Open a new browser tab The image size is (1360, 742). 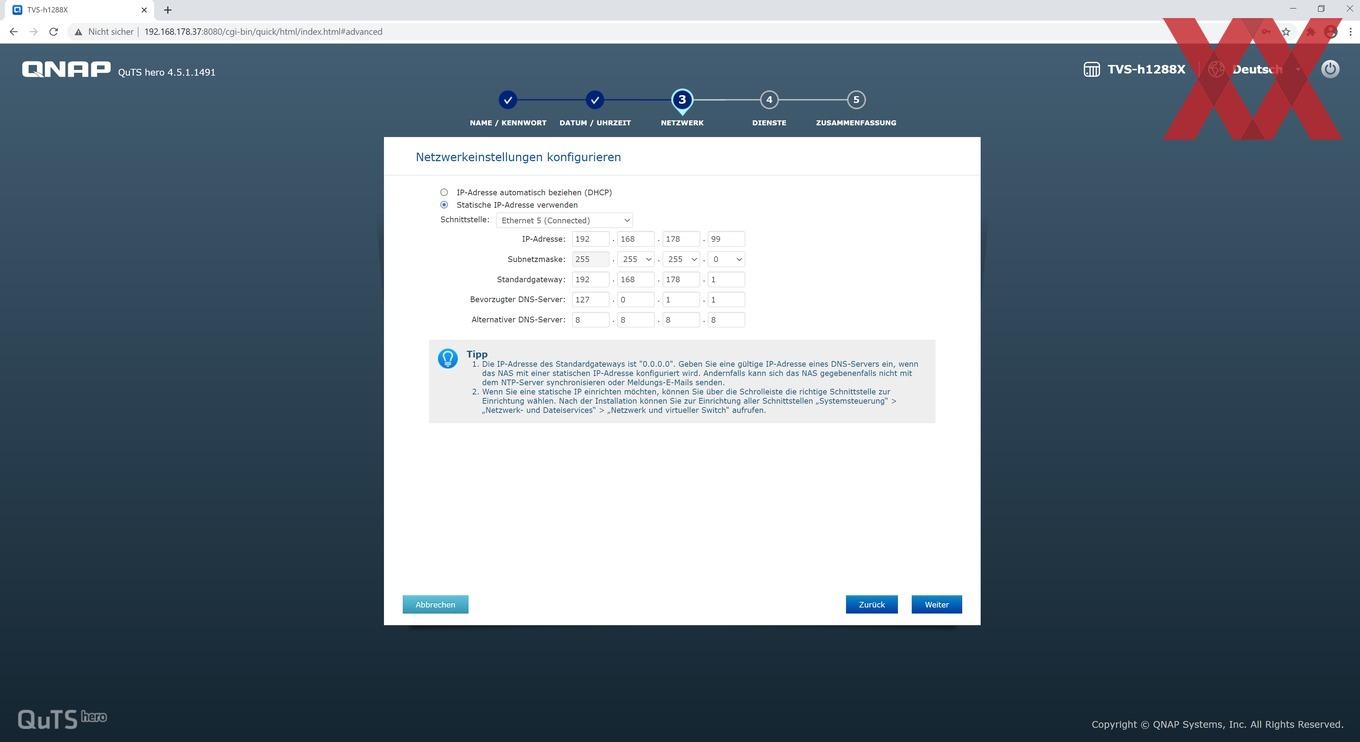click(167, 10)
